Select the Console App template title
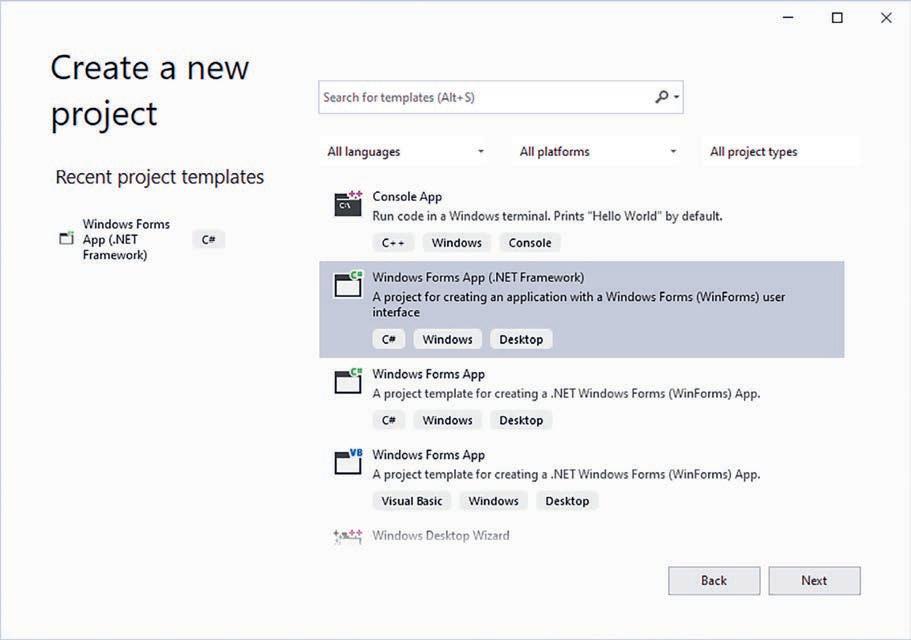 coord(407,196)
